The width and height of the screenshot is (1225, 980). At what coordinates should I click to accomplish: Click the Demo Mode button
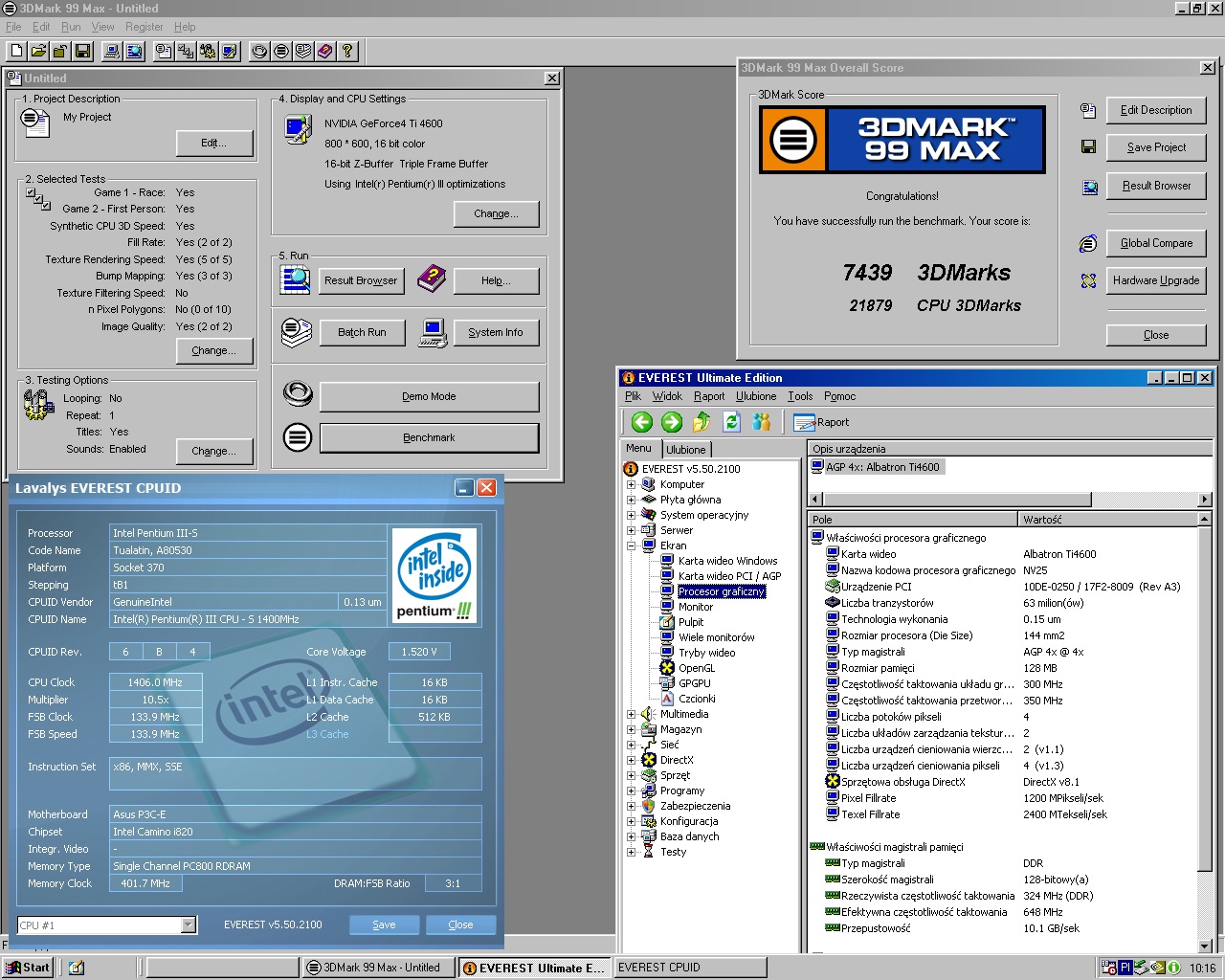429,396
